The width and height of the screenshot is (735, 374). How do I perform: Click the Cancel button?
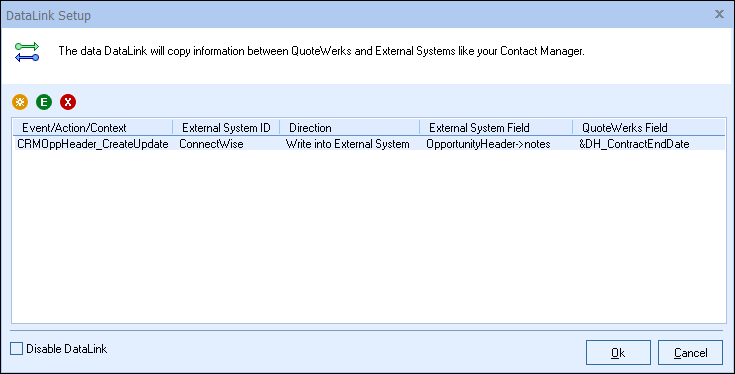pos(690,352)
